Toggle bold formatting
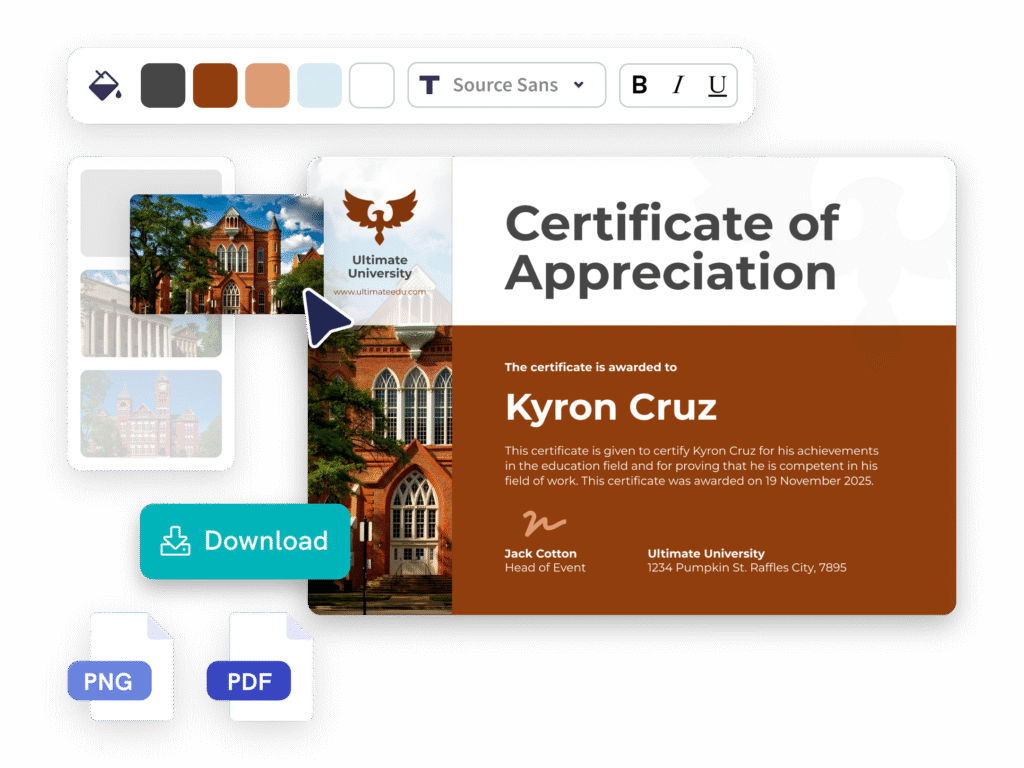Viewport: 1024px width, 768px height. click(640, 85)
